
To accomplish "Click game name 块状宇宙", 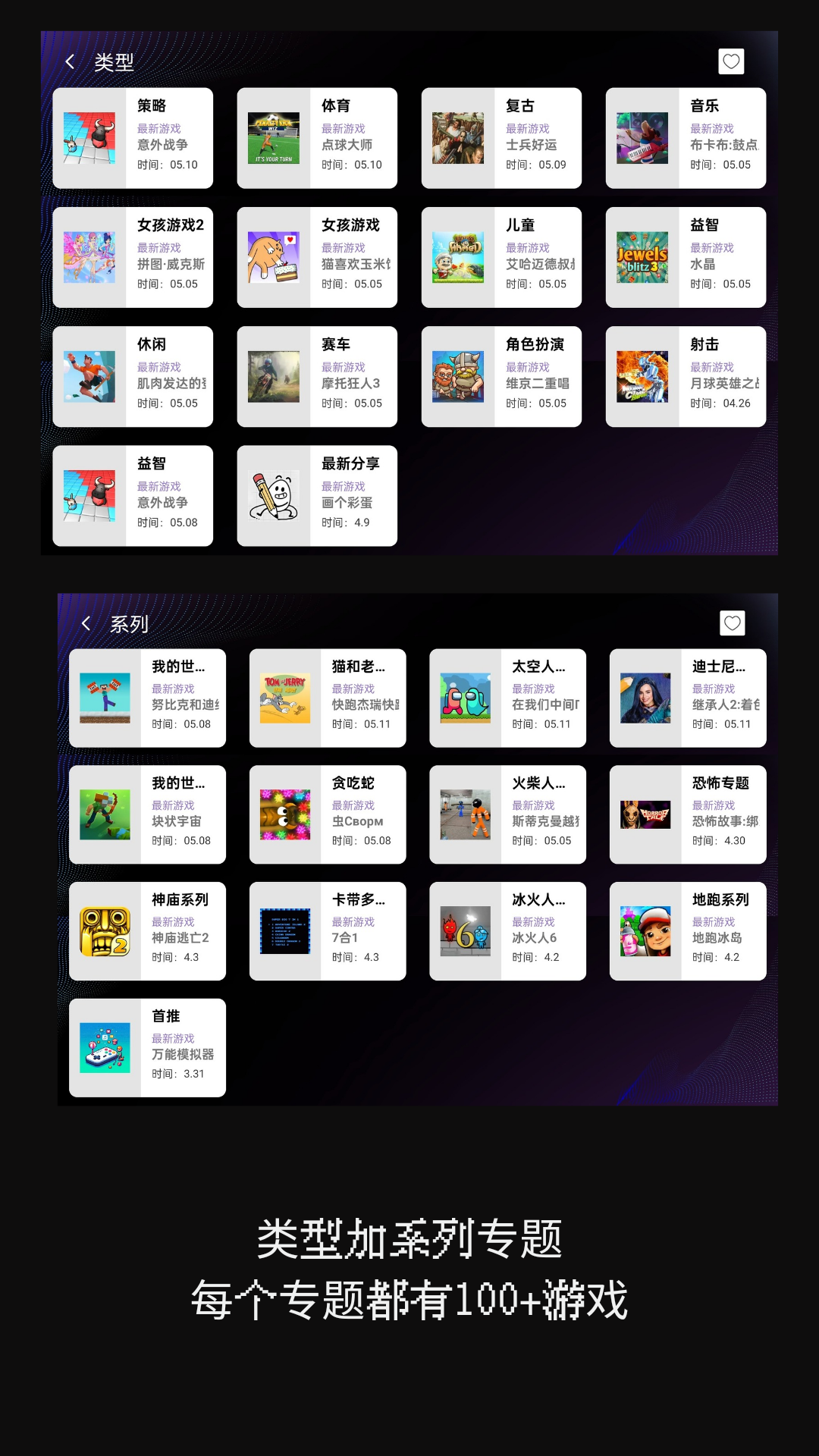I will (x=177, y=821).
